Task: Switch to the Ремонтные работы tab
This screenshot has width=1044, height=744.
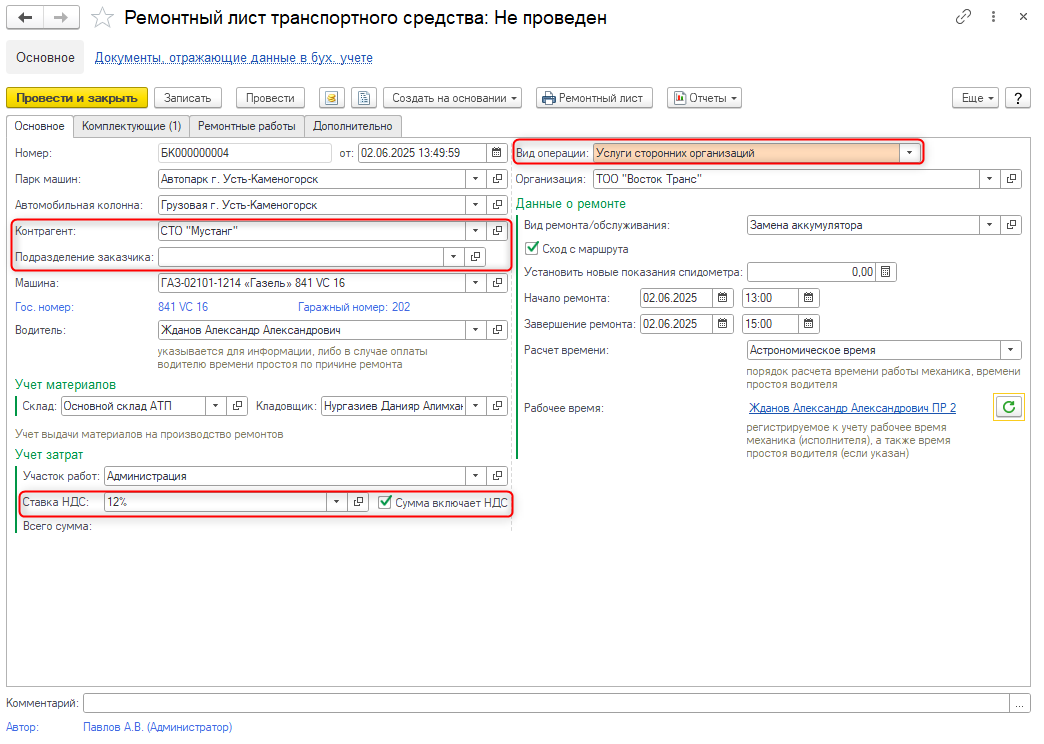Action: coord(247,126)
